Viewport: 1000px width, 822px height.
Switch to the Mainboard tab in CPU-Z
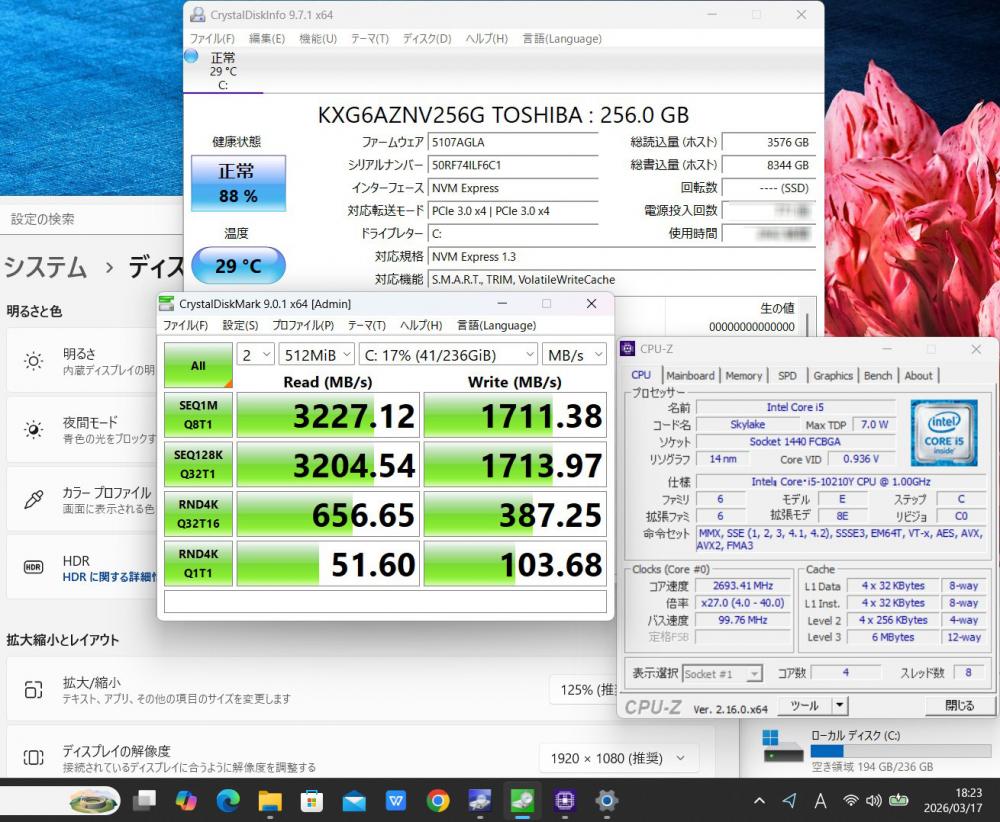691,375
